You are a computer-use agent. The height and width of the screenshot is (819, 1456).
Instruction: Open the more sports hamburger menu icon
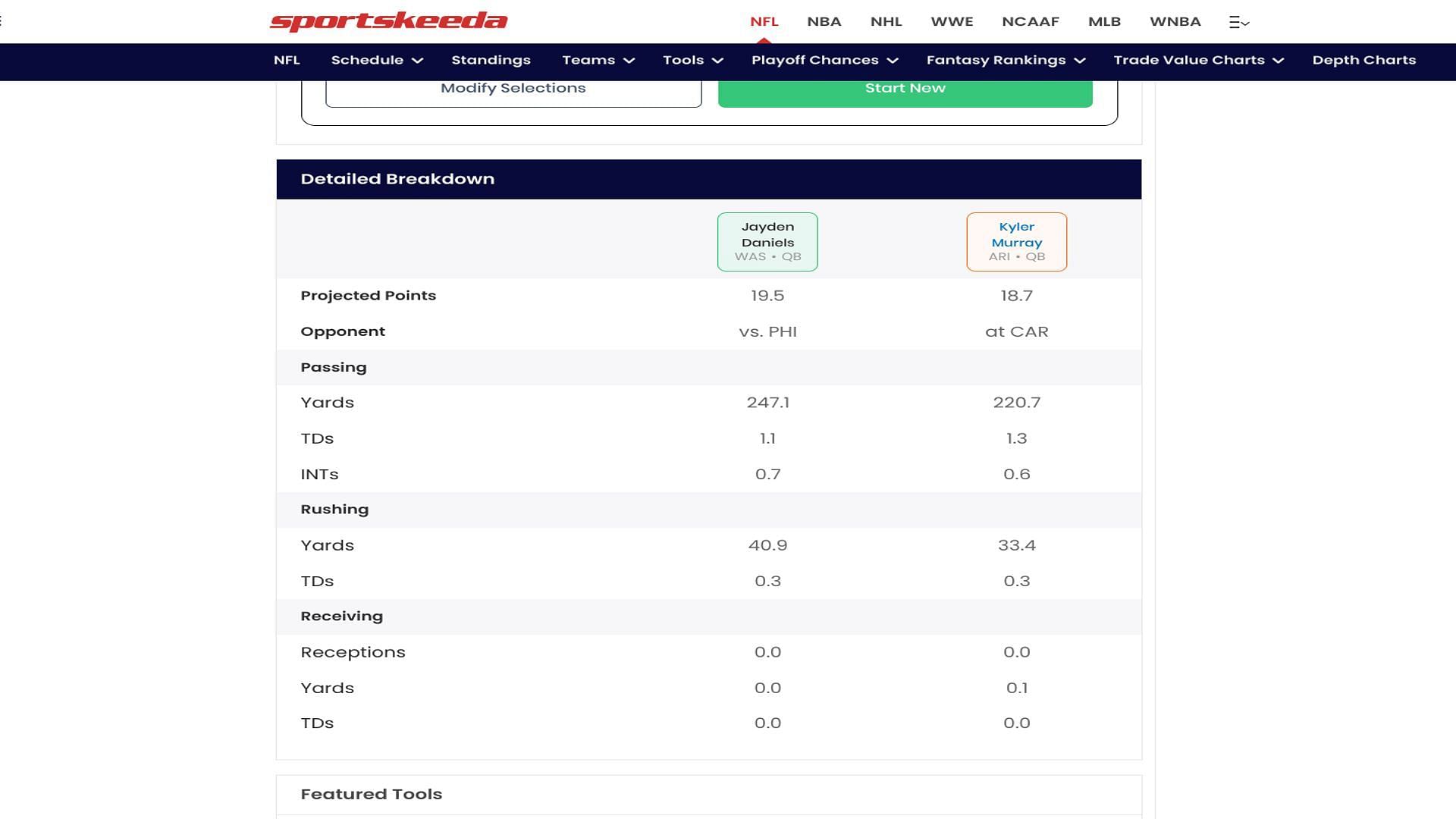click(x=1238, y=22)
